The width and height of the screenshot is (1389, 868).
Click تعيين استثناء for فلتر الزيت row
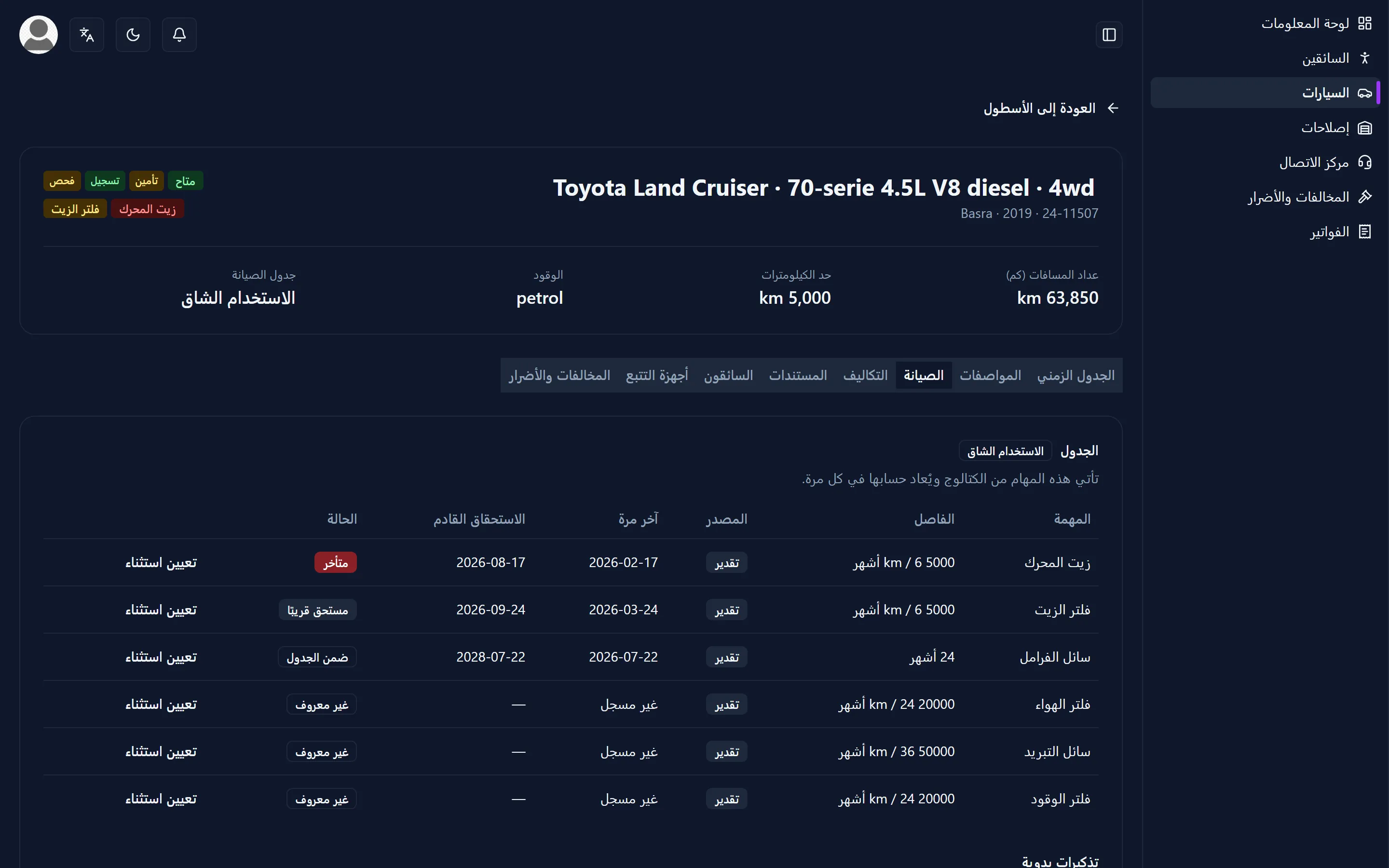click(161, 610)
